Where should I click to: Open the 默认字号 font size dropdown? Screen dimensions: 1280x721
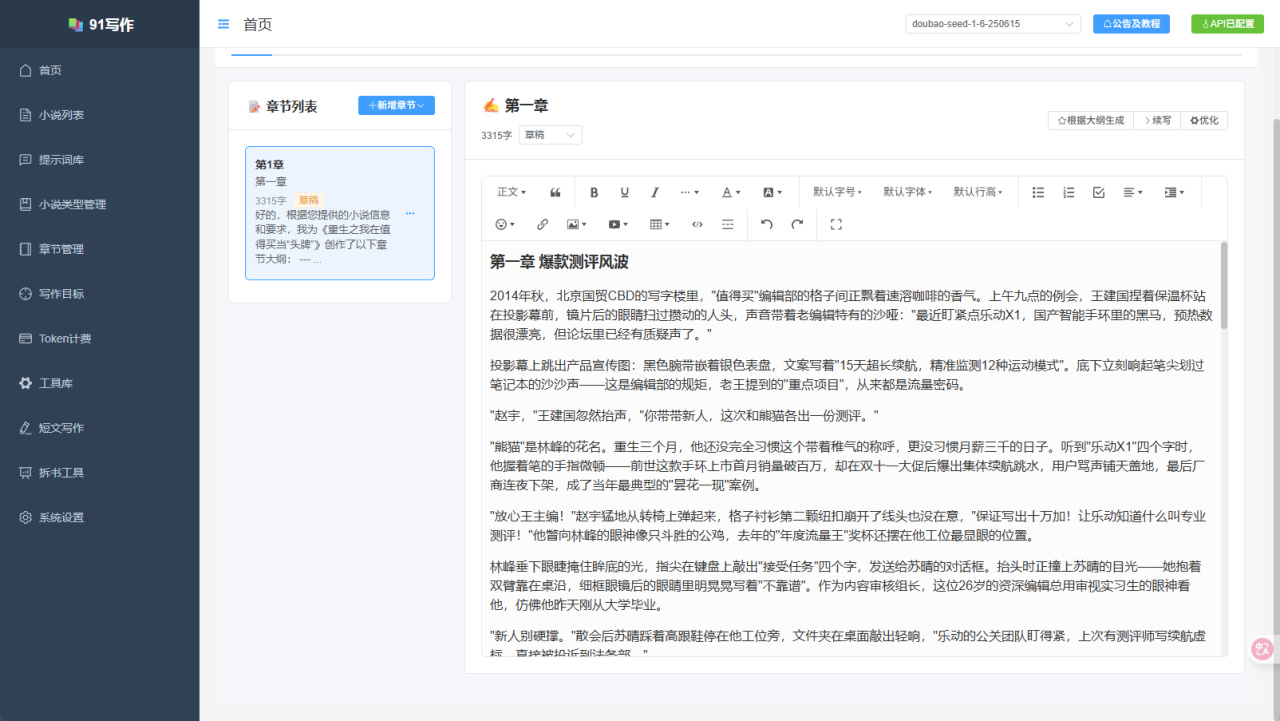[837, 192]
